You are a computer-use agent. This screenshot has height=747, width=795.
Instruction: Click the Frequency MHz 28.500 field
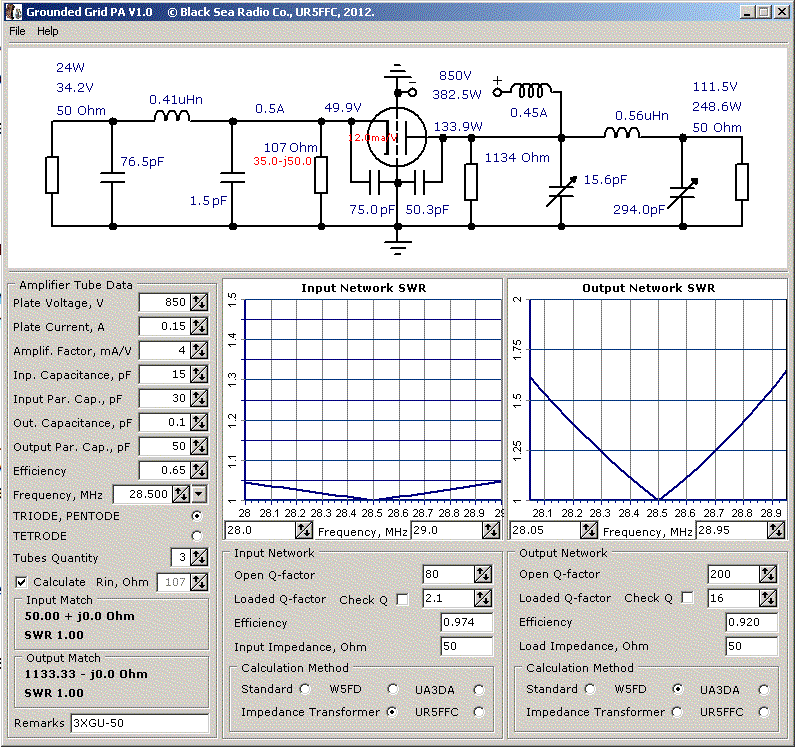143,494
